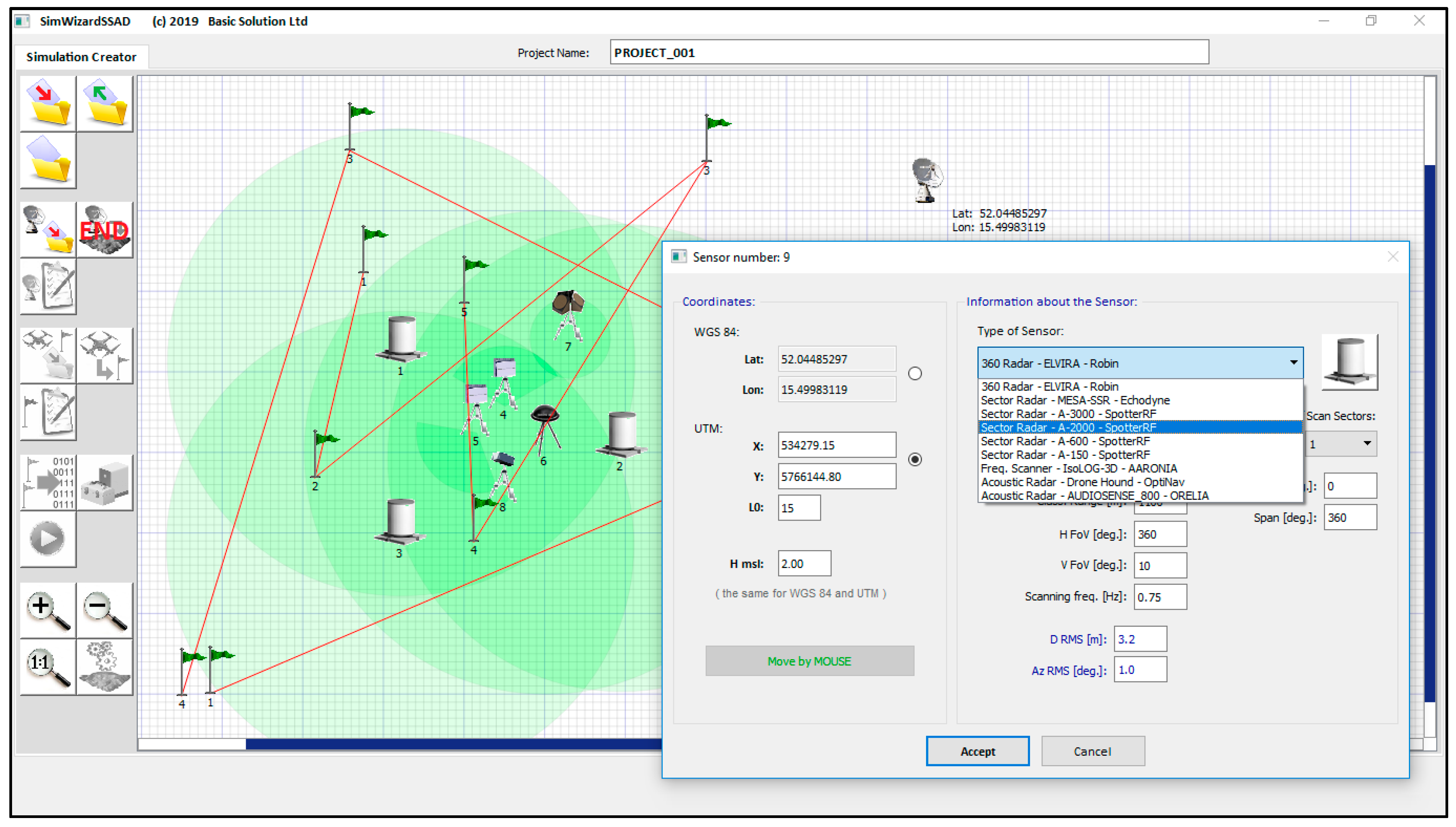Open the sensor checklist editor icon
Screen dimensions: 1456x827
tap(48, 287)
